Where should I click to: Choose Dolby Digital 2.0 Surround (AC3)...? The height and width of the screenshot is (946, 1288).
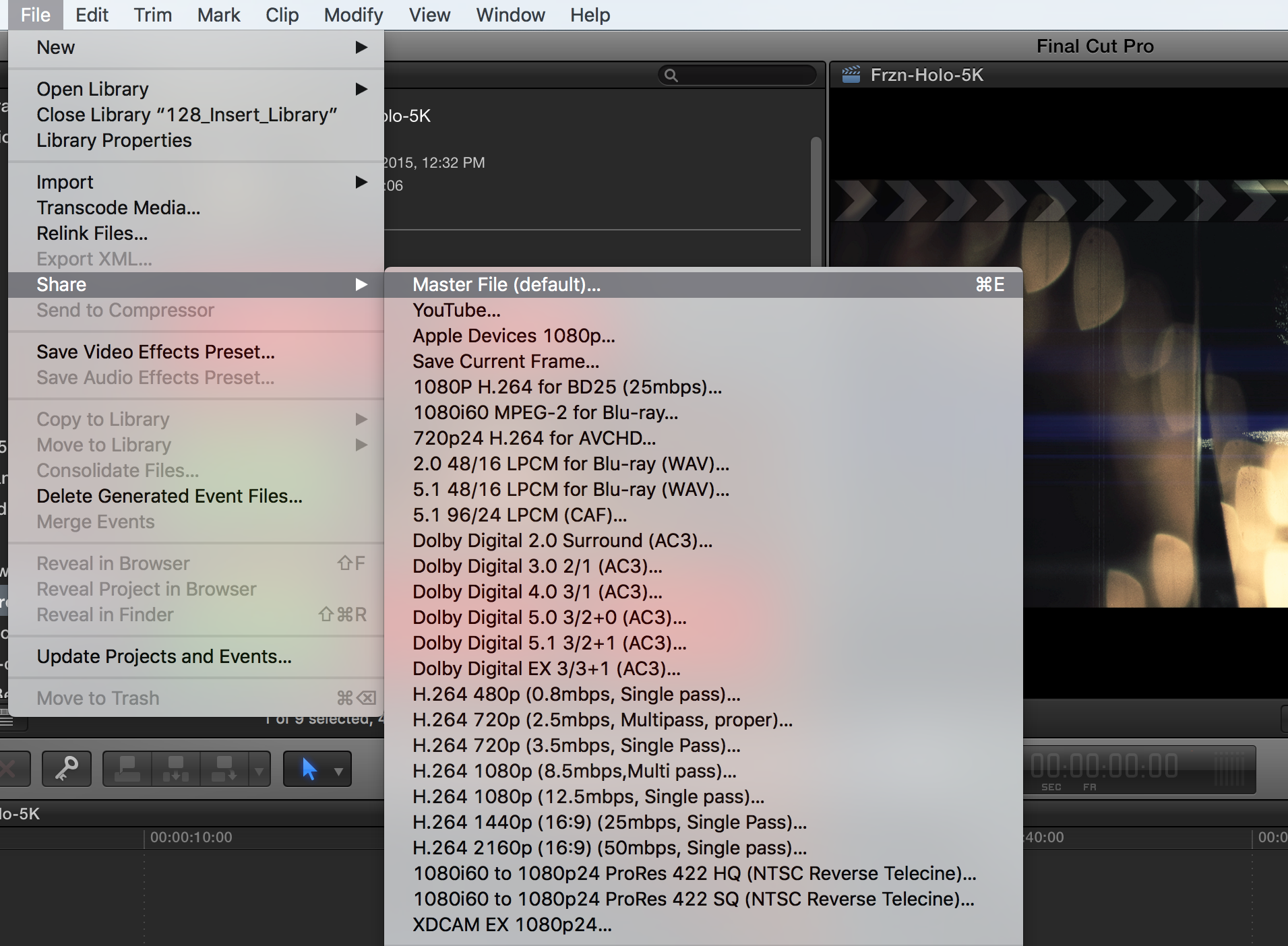(704, 540)
